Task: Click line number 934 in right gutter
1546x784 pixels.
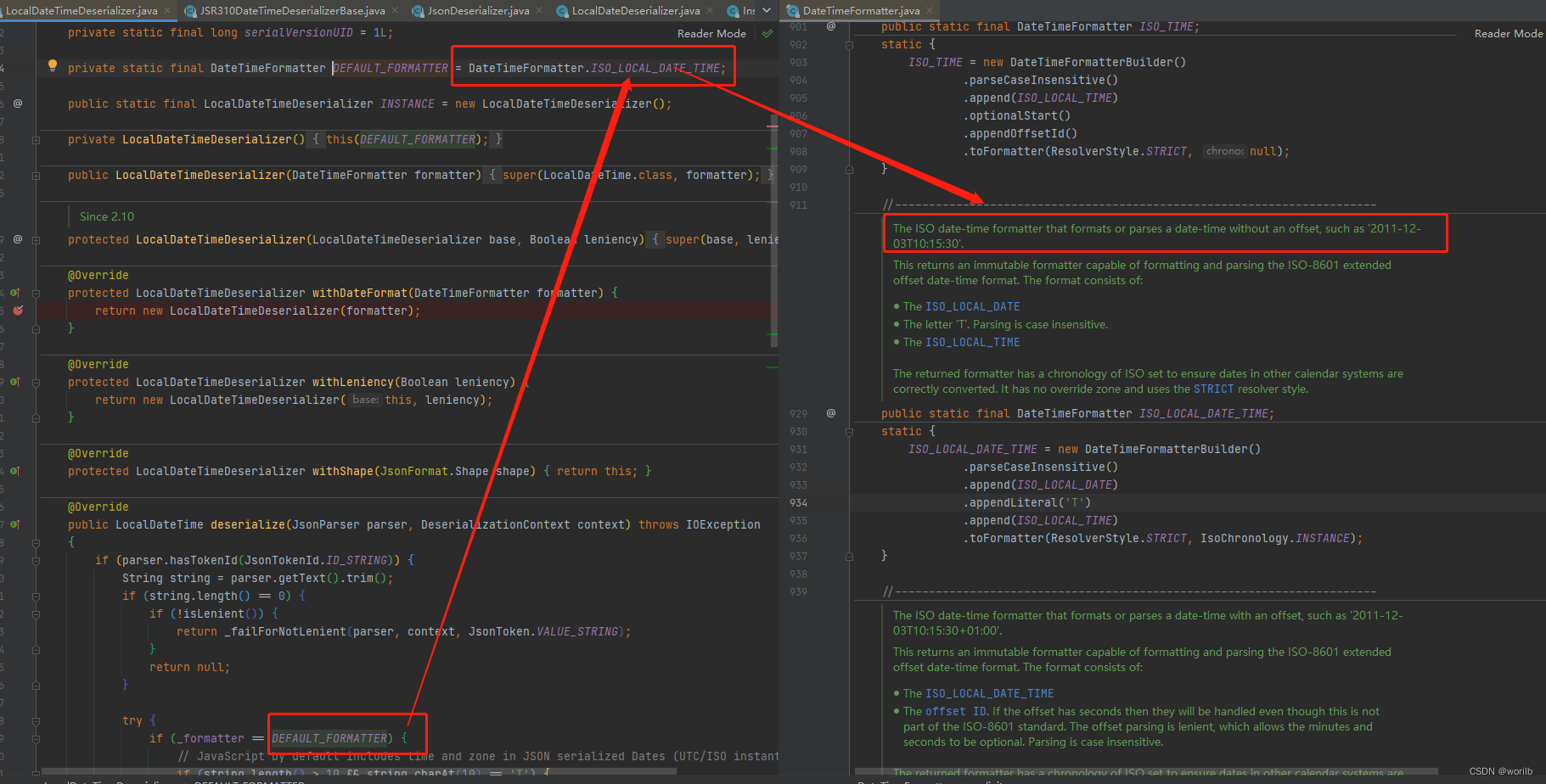Action: (x=798, y=502)
